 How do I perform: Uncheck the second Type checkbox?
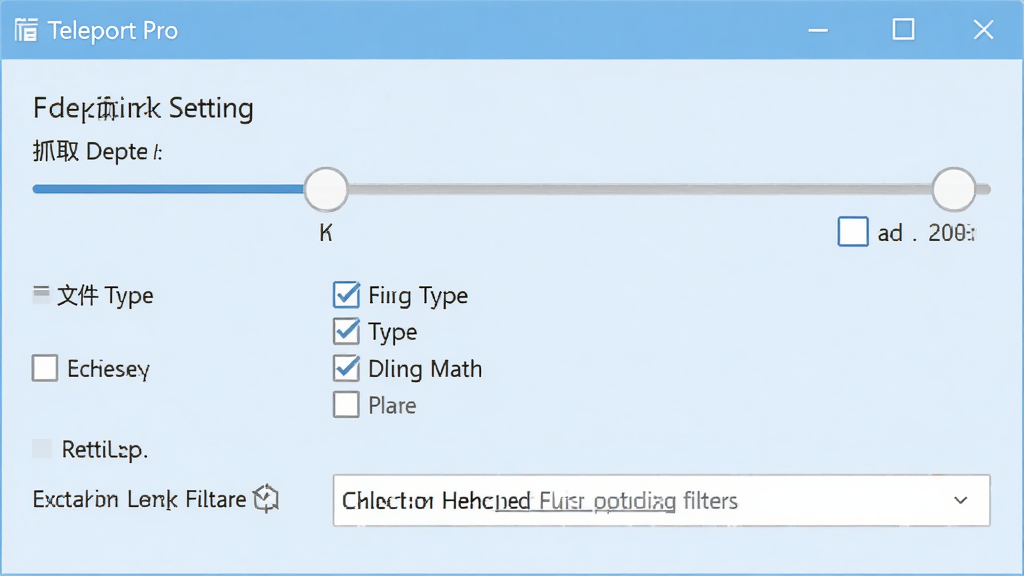pos(346,332)
